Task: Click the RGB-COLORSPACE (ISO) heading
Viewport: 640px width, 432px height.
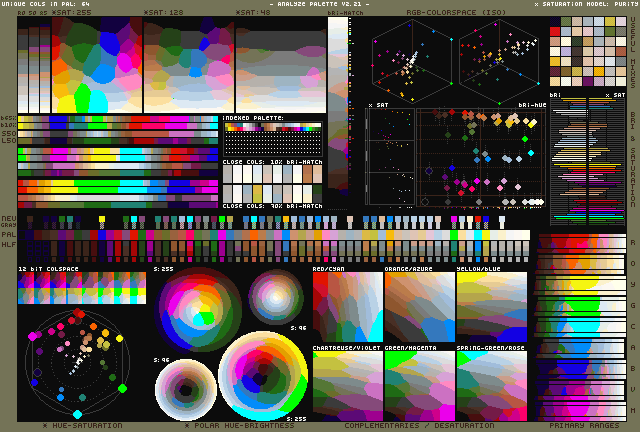Action: click(x=456, y=13)
